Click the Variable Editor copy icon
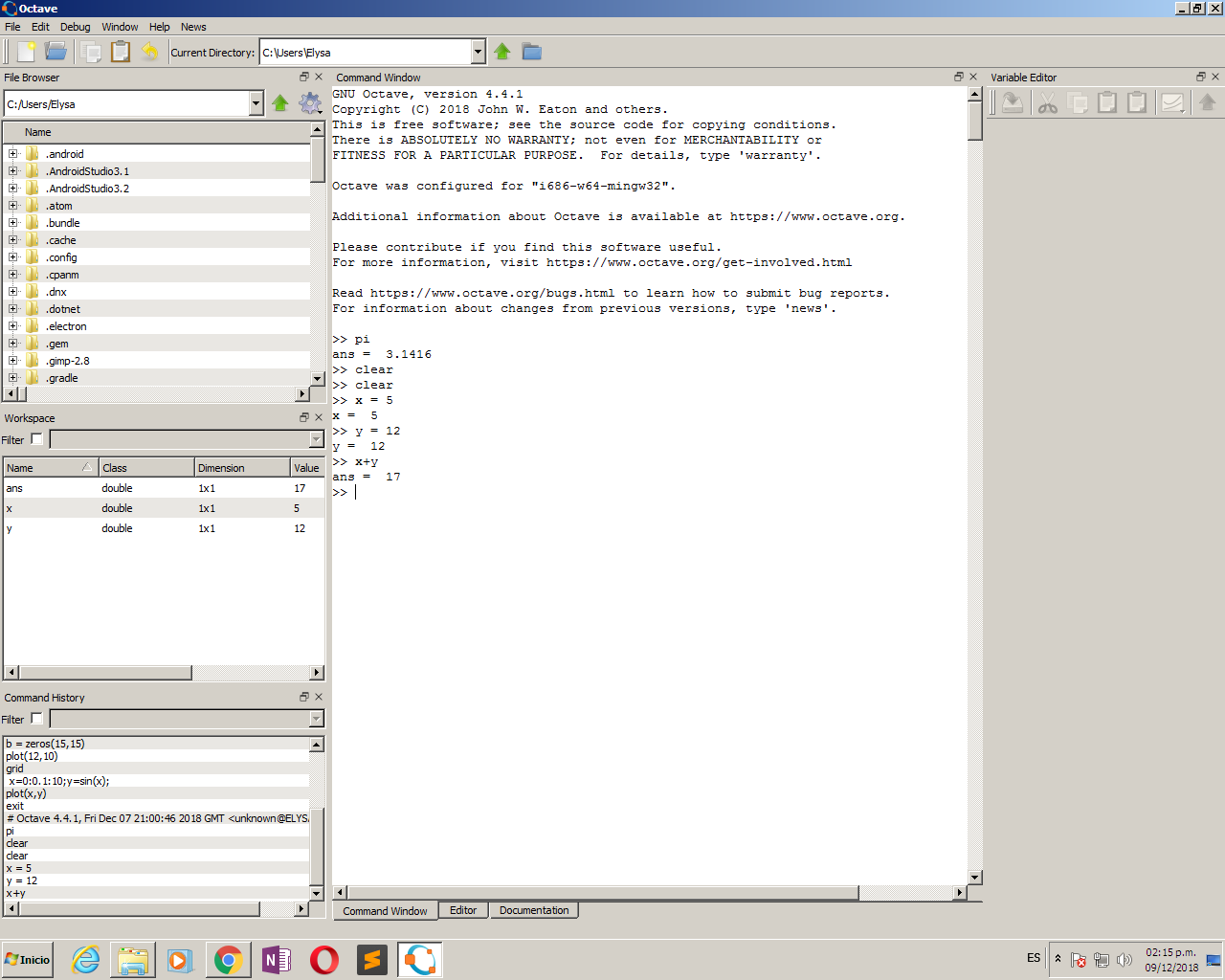The height and width of the screenshot is (980, 1225). (x=1078, y=102)
